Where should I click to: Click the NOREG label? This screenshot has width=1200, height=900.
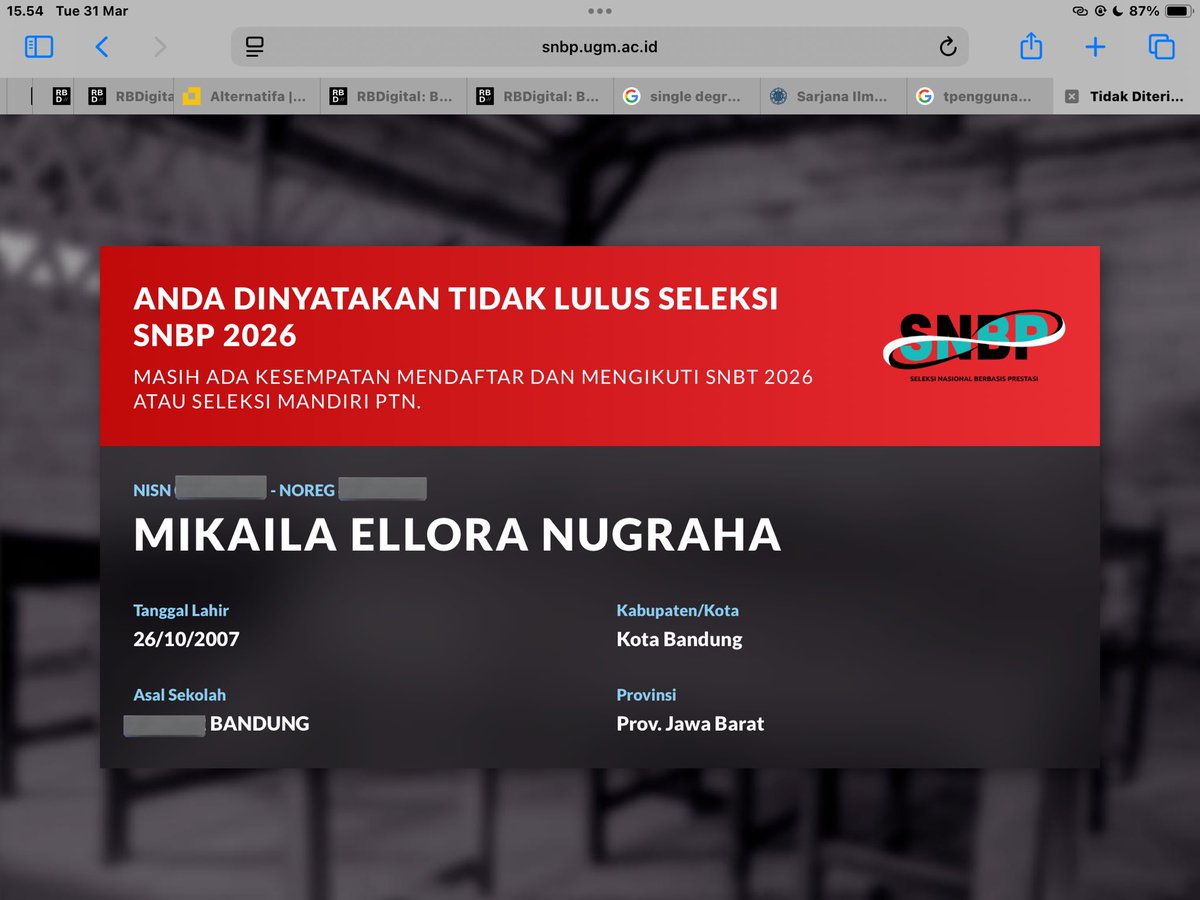click(x=307, y=490)
